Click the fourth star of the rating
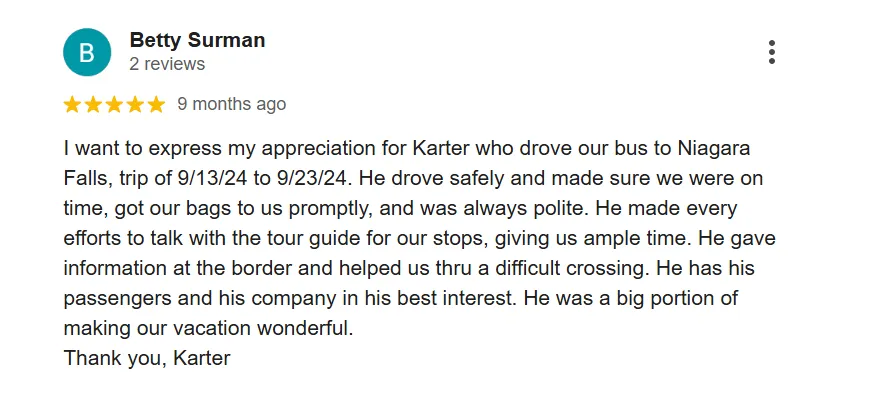This screenshot has width=891, height=396. (x=135, y=105)
